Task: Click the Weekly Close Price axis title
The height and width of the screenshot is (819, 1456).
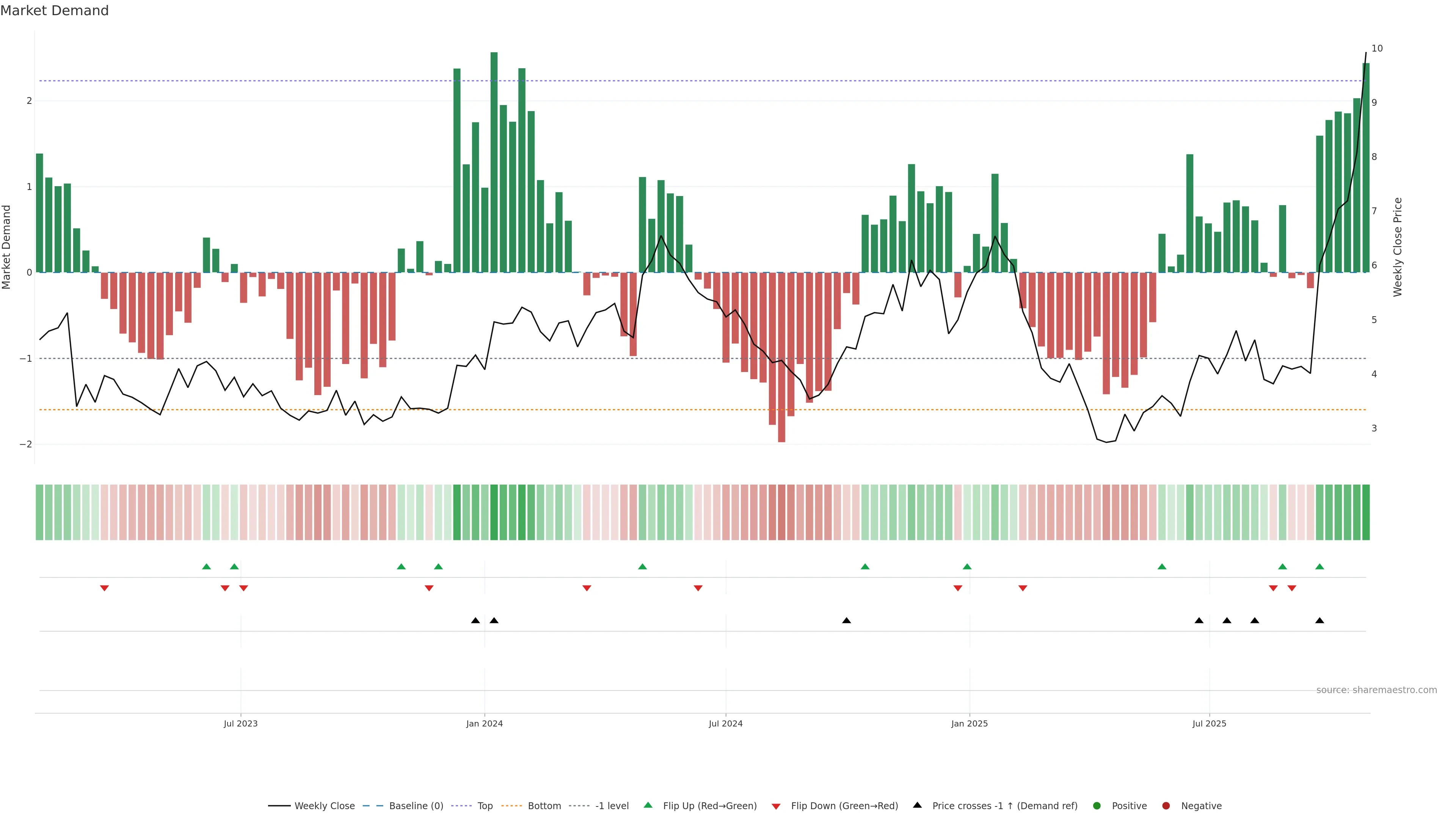Action: pyautogui.click(x=1398, y=247)
